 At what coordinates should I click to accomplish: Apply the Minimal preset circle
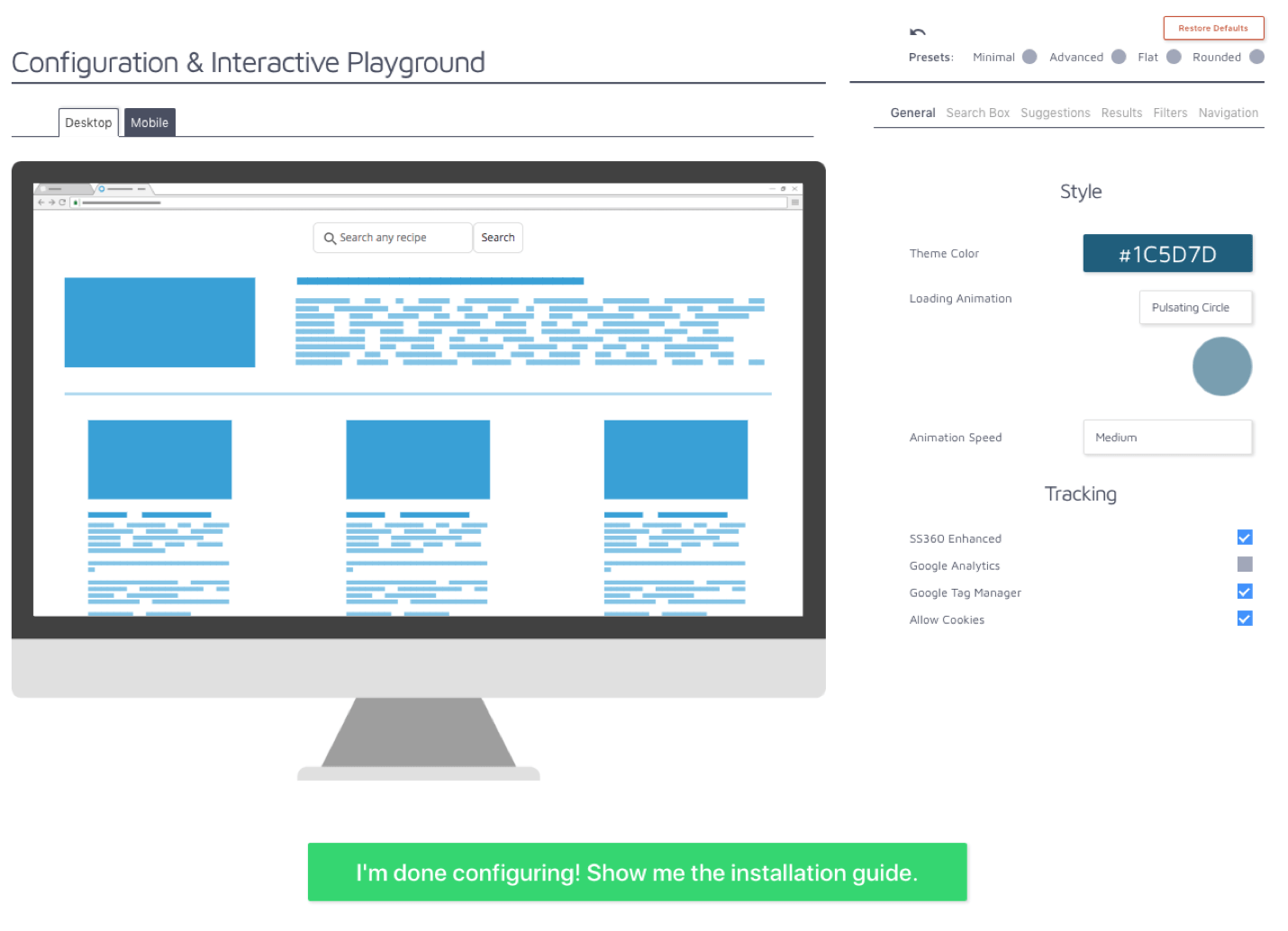click(1029, 56)
